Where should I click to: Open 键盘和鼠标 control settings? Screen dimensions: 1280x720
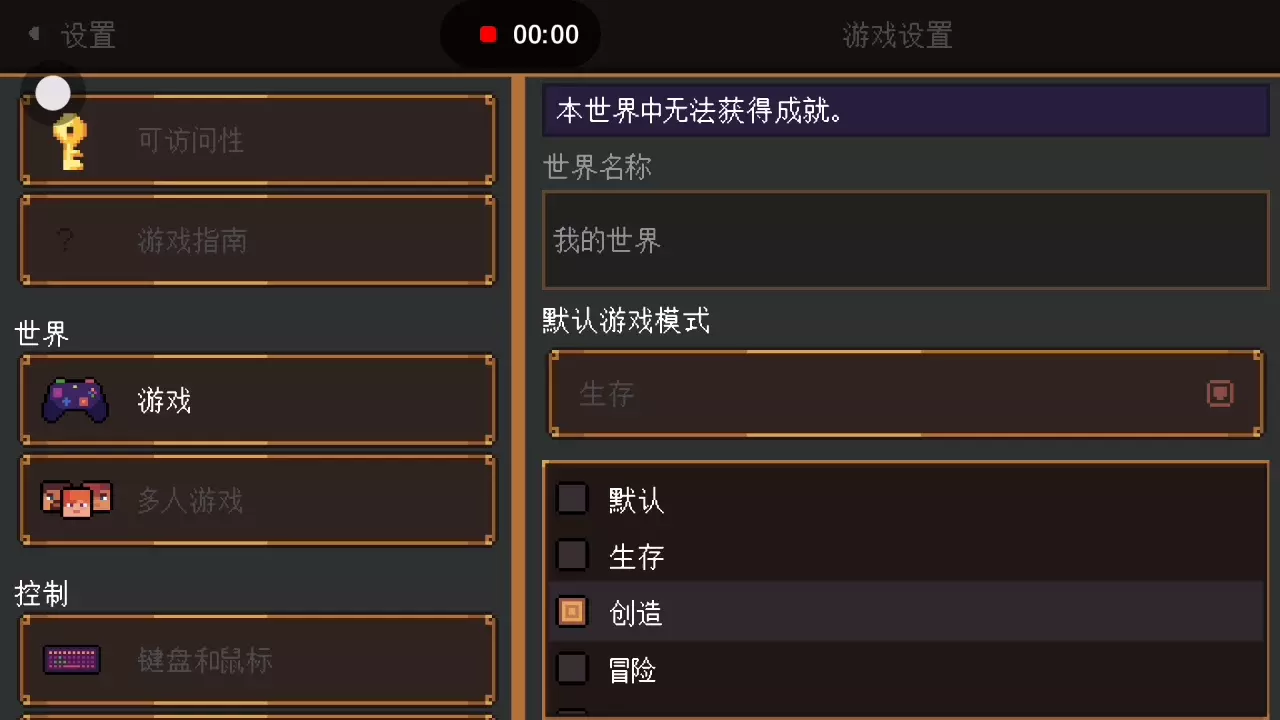click(x=258, y=660)
